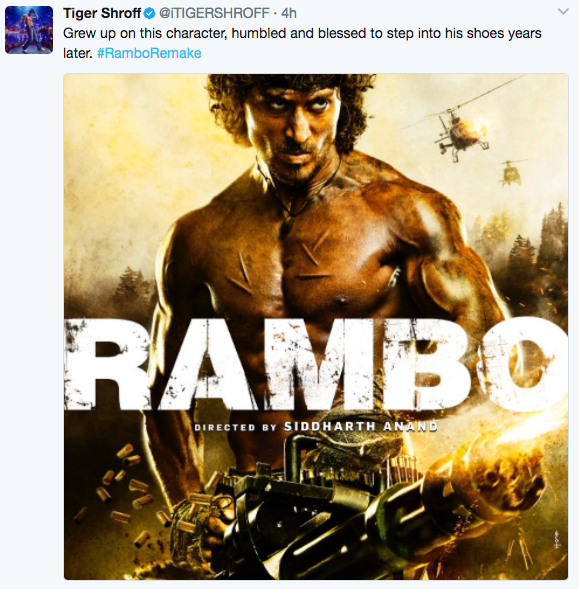Open the tweet options chevron menu

563,12
